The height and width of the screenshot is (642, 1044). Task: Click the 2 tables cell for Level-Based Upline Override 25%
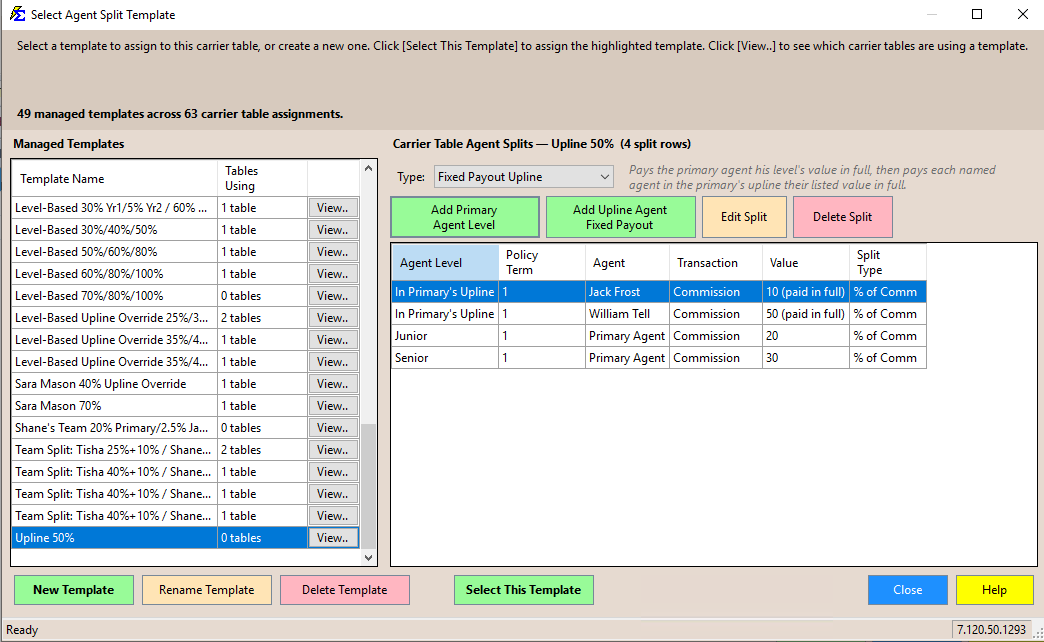click(262, 318)
